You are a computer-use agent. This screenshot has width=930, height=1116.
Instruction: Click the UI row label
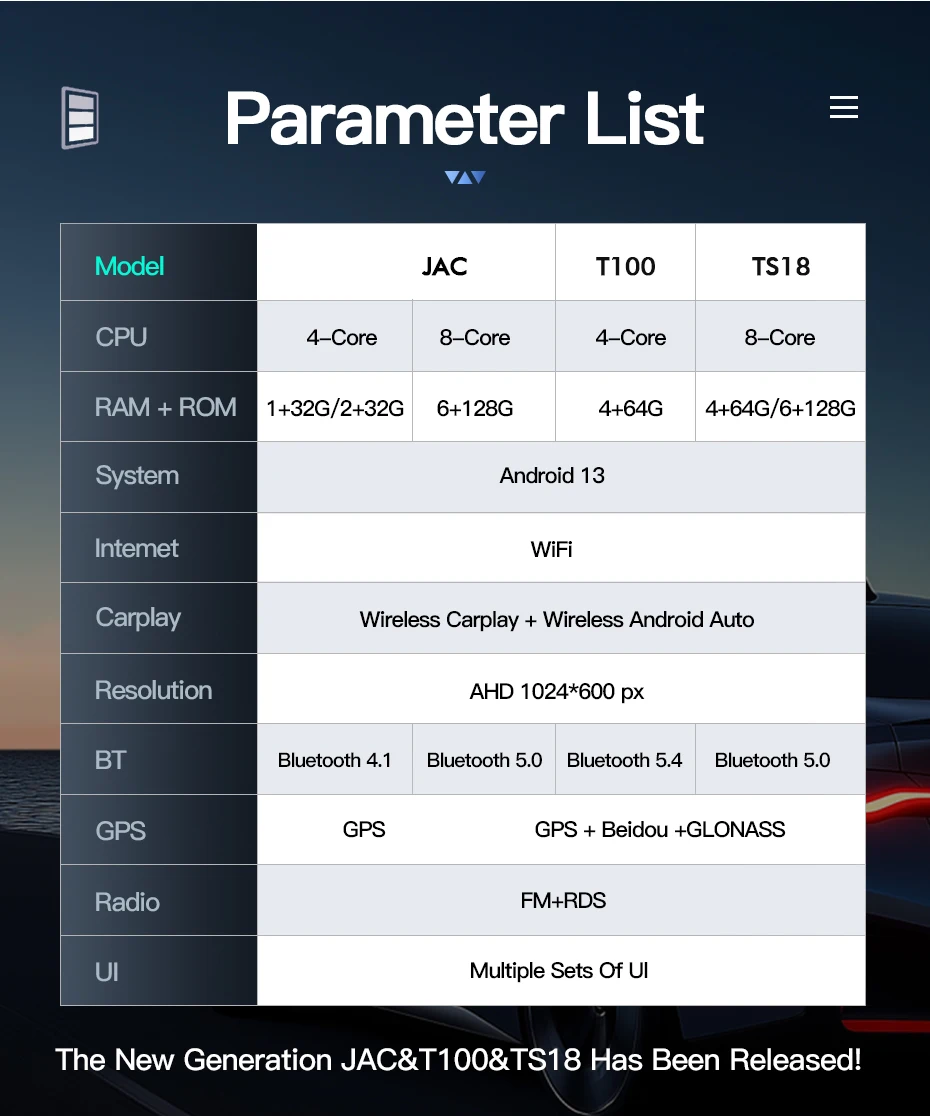click(107, 972)
